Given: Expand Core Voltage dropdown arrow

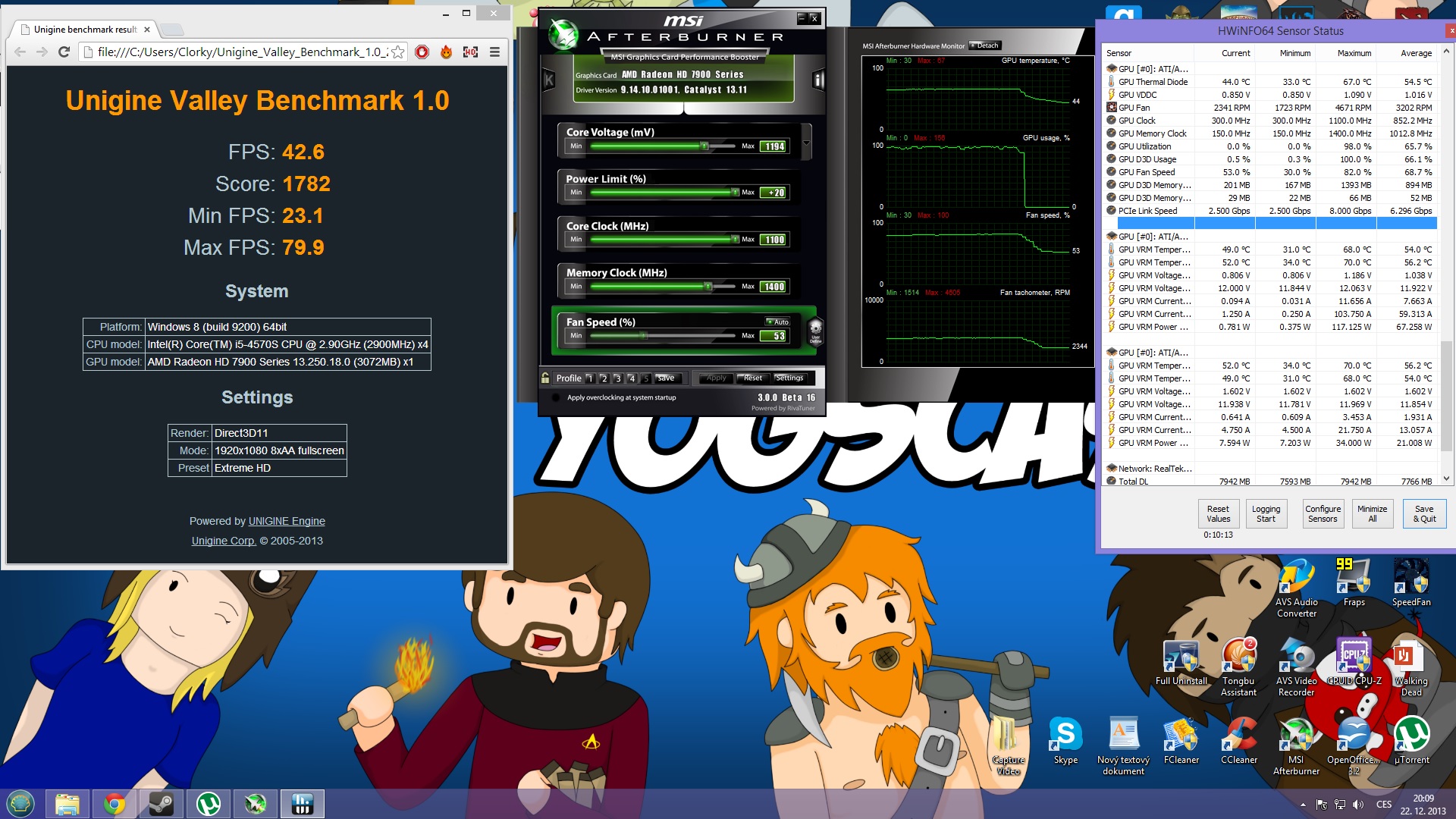Looking at the screenshot, I should (806, 143).
